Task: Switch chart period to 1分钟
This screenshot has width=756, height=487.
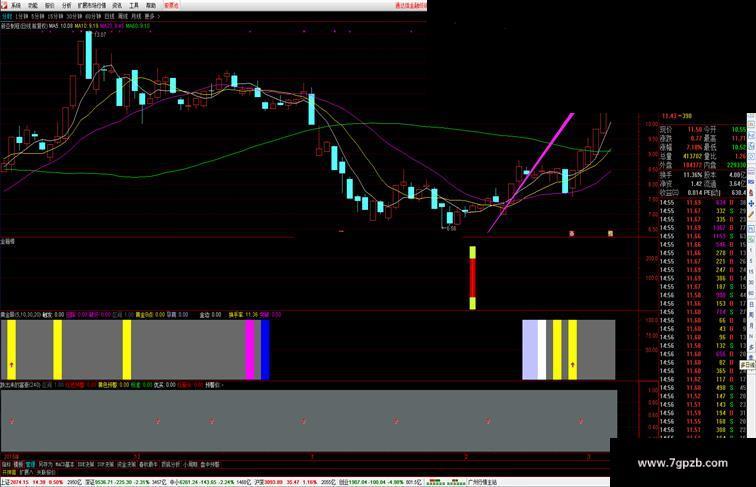Action: 22,16
